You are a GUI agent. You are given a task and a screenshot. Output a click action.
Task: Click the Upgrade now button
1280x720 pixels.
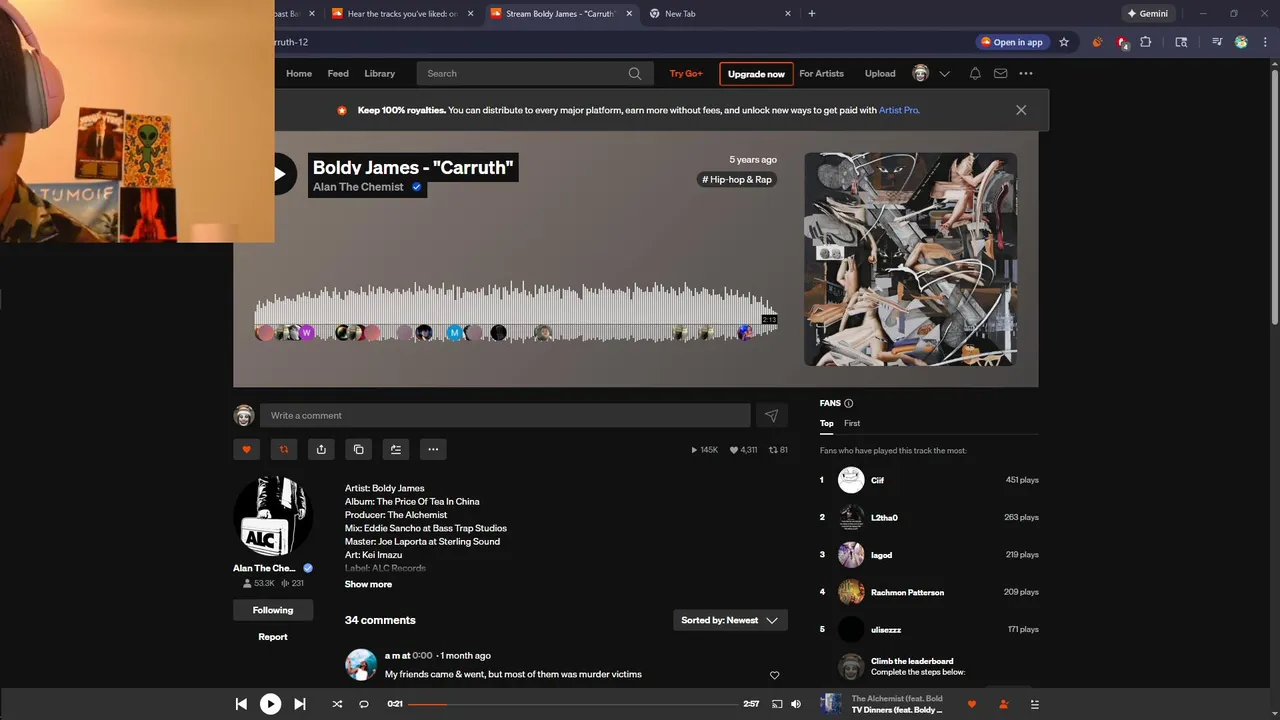coord(756,73)
